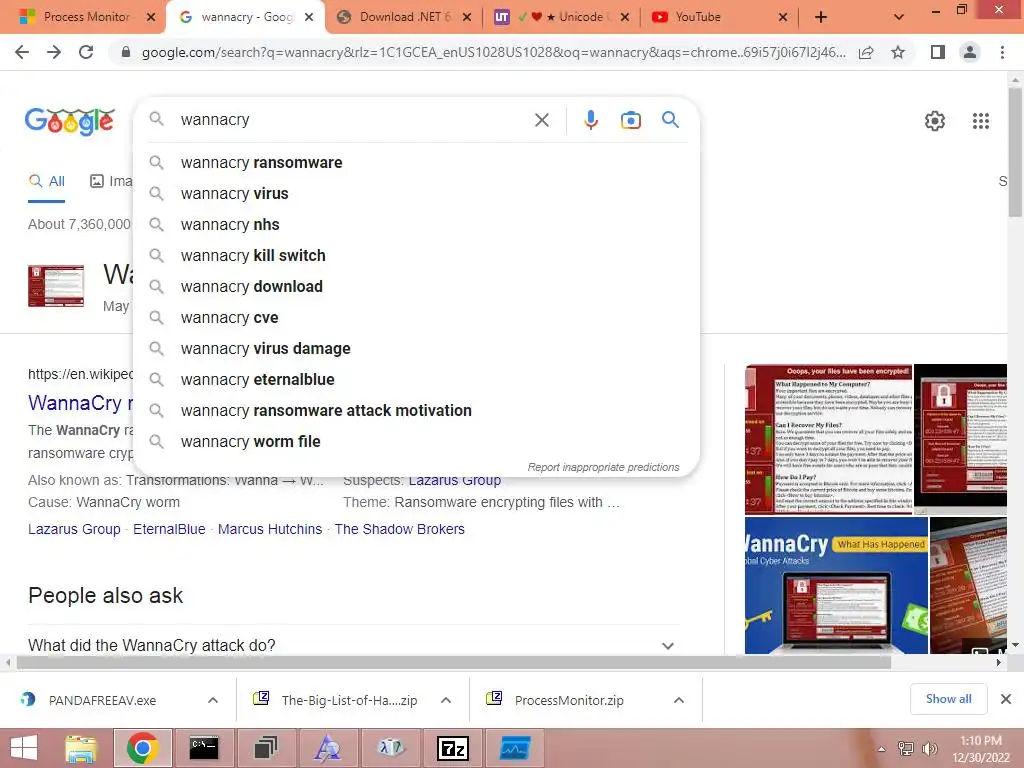
Task: Submit search with blue magnifier icon
Action: click(x=670, y=120)
